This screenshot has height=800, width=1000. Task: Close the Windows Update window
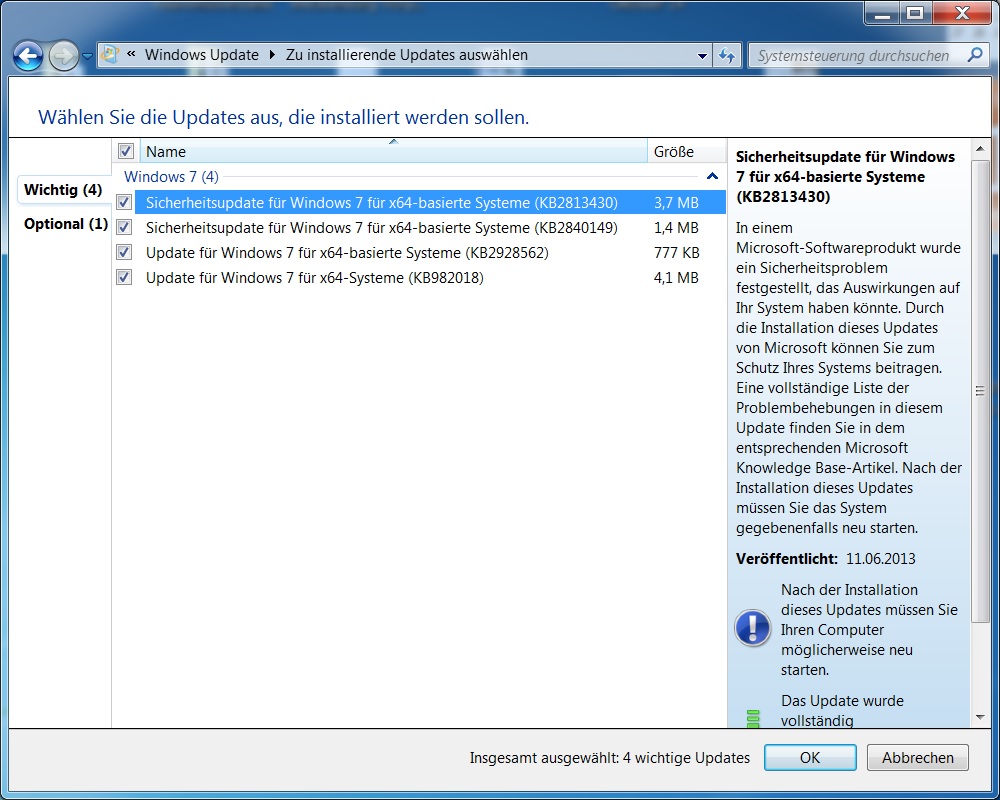tap(962, 13)
